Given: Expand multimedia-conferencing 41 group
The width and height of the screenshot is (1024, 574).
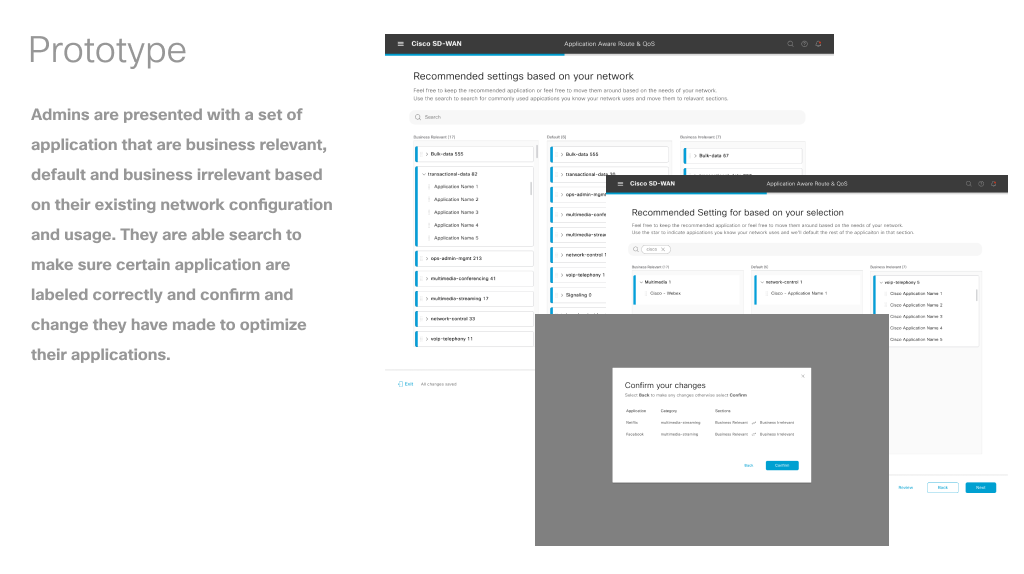Looking at the screenshot, I should [427, 279].
